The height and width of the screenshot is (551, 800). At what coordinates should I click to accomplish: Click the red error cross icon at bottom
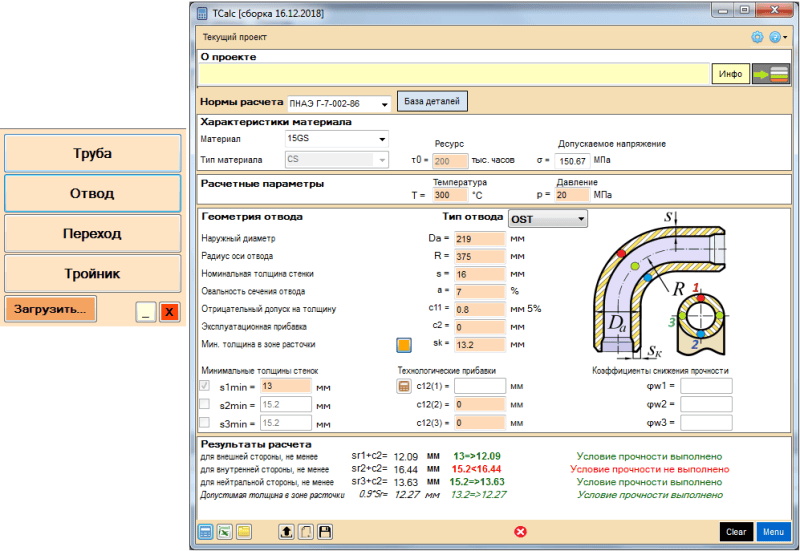(520, 531)
